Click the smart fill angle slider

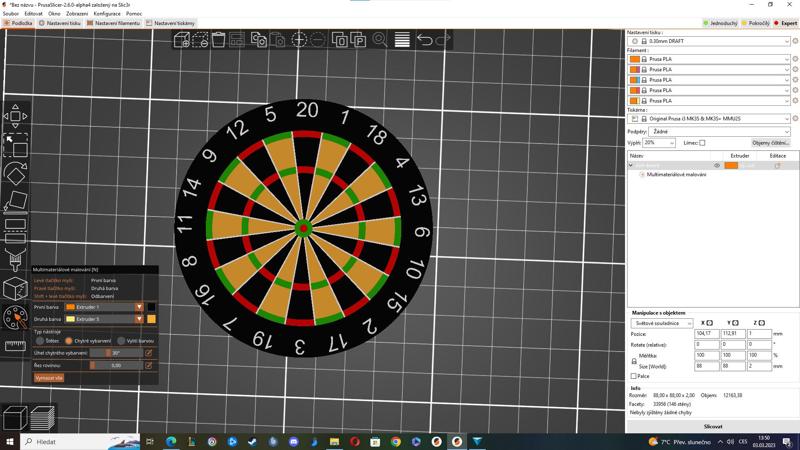(116, 353)
